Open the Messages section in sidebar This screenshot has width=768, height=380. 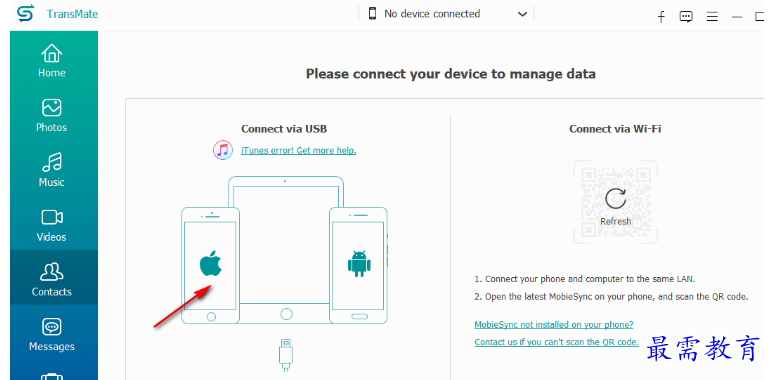[x=52, y=335]
